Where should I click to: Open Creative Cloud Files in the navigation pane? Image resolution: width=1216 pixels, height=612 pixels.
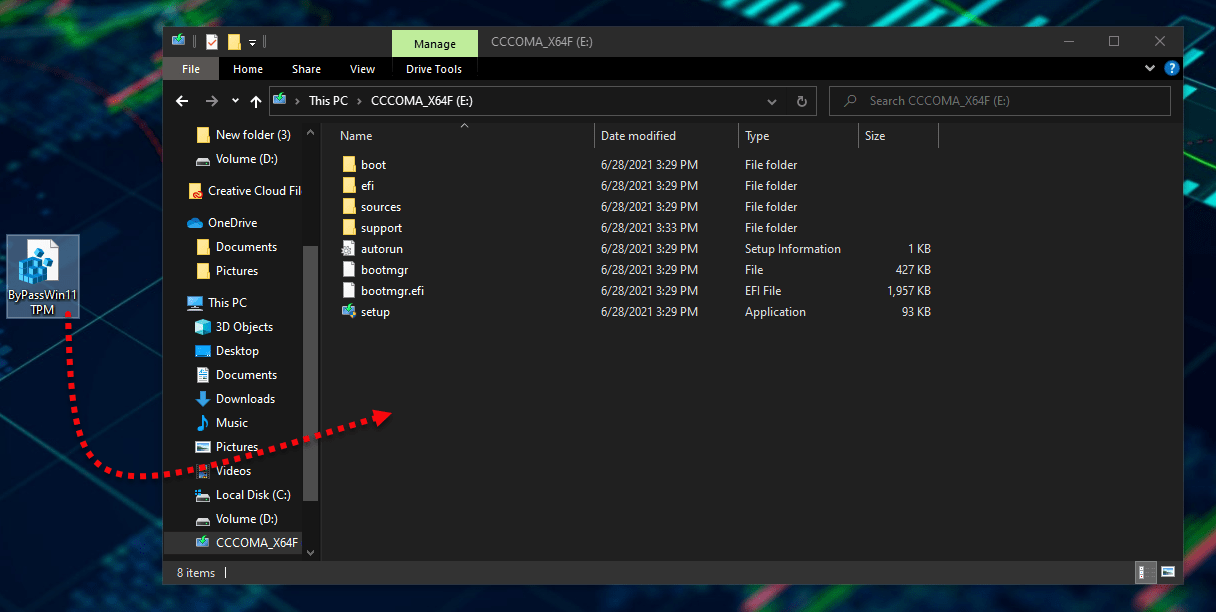point(254,191)
